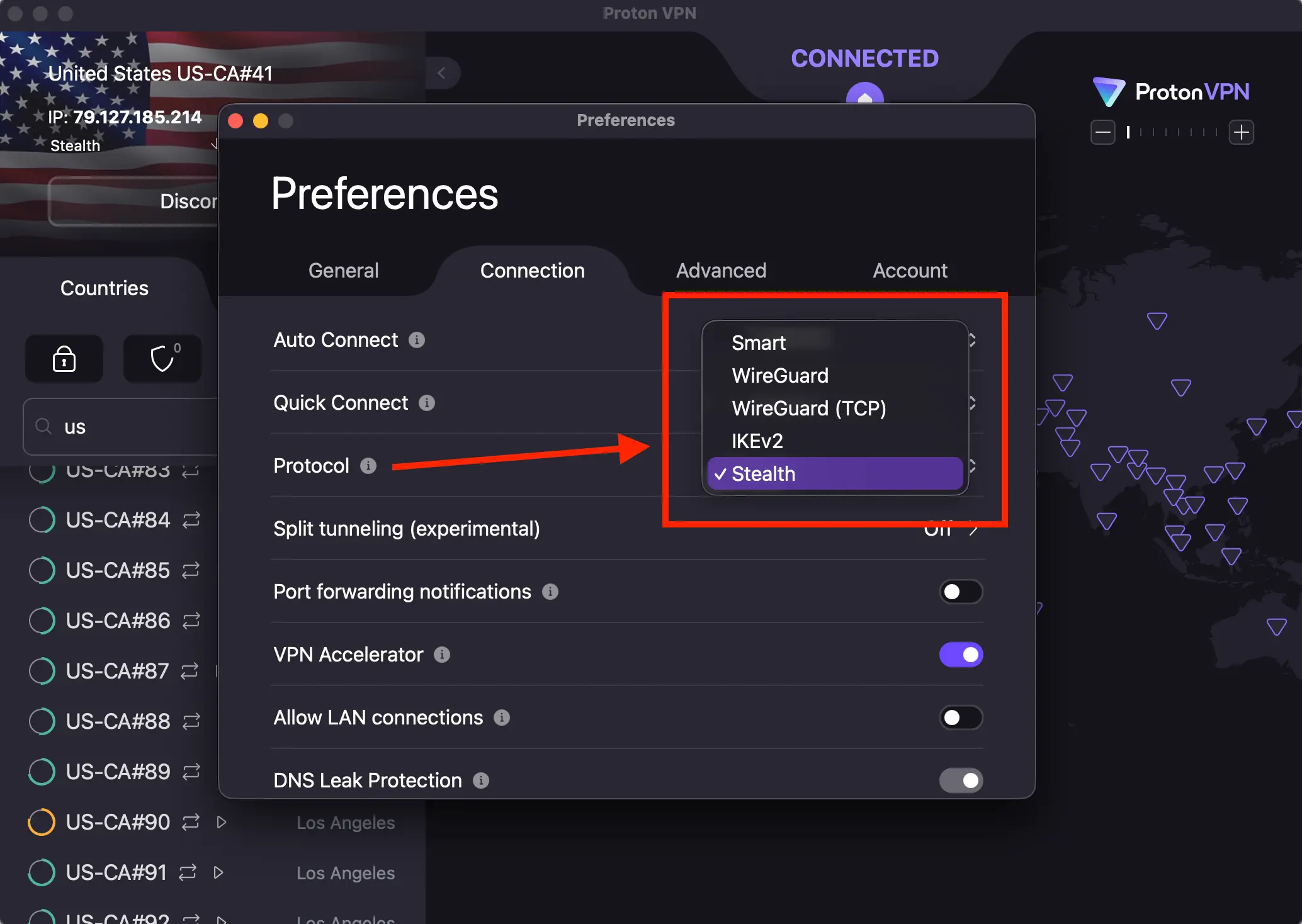Enable Port forwarding notifications
The height and width of the screenshot is (924, 1302).
tap(960, 592)
